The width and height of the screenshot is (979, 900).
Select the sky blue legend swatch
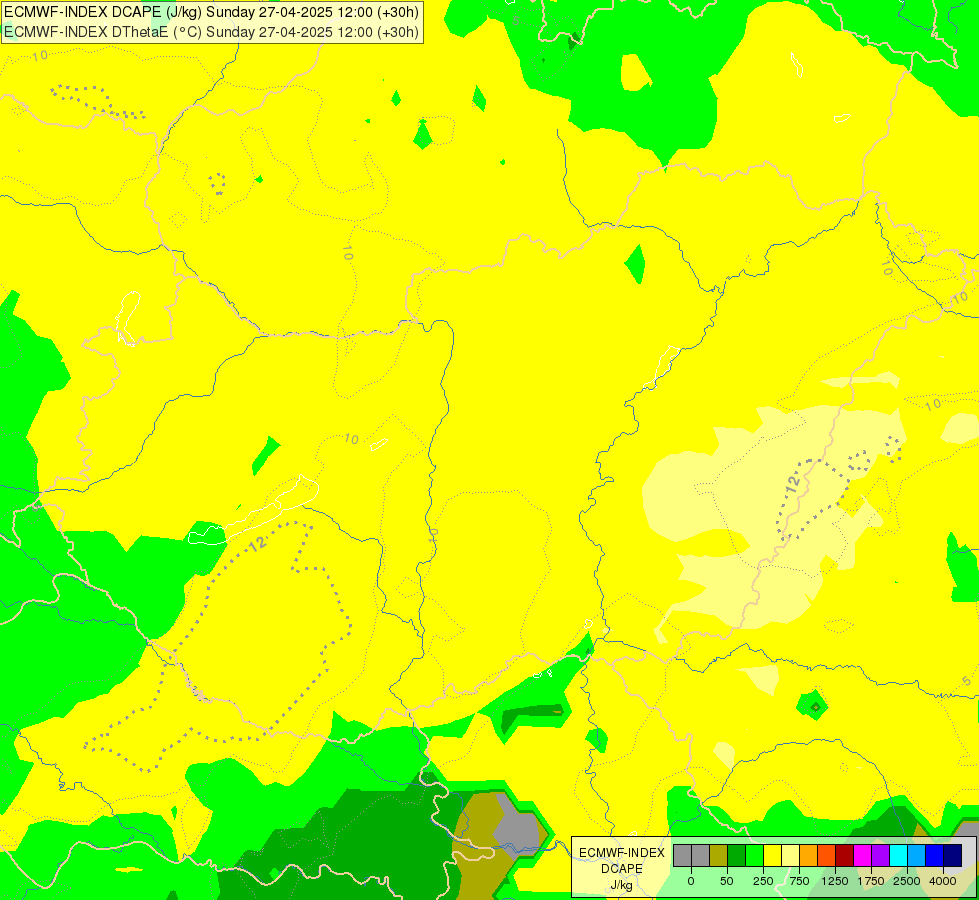[x=917, y=855]
